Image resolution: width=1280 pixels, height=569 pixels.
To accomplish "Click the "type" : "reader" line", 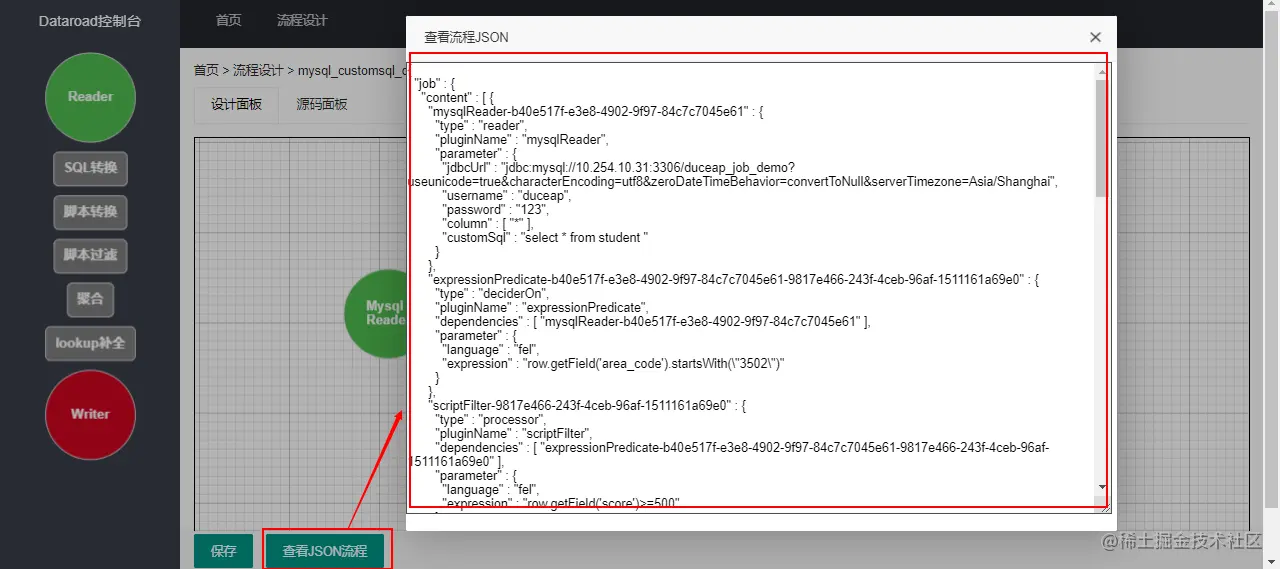I will (x=481, y=126).
